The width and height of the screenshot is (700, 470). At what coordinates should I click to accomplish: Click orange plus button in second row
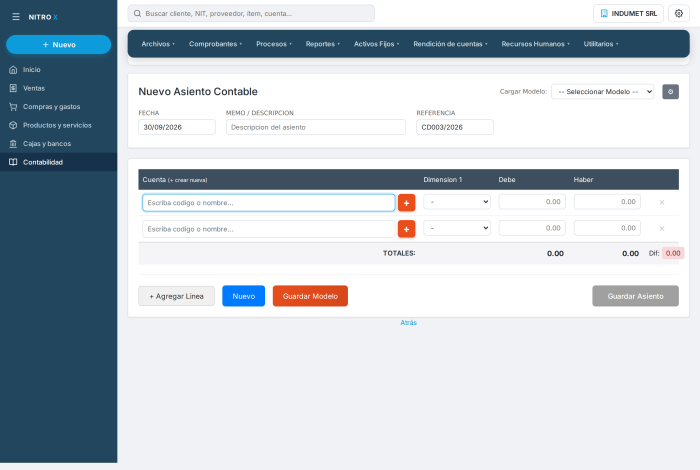click(x=406, y=229)
